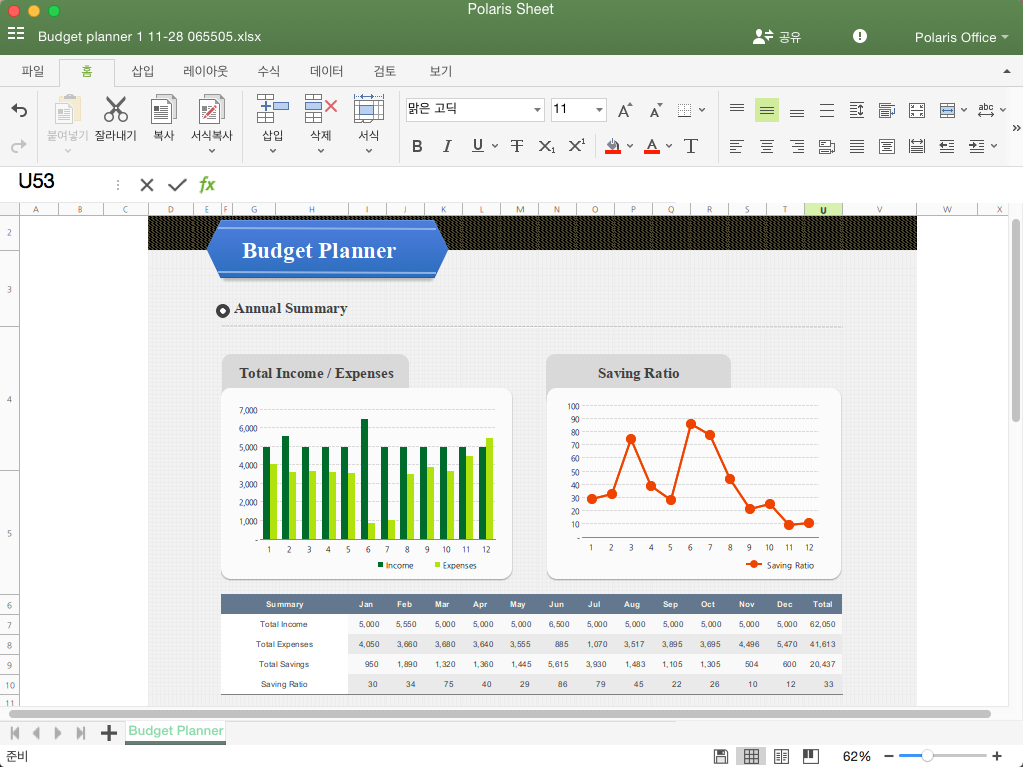Viewport: 1023px width, 767px height.
Task: Open the Polaris Office account dropdown
Action: tap(961, 37)
